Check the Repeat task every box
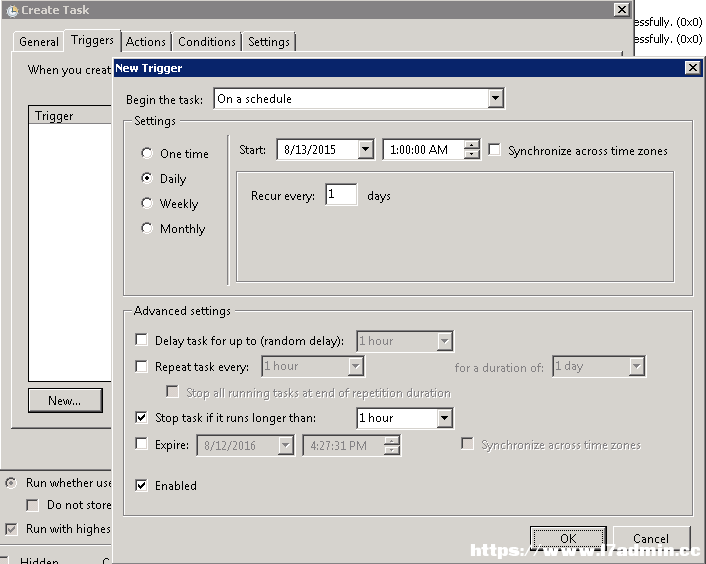Image resolution: width=706 pixels, height=564 pixels. [x=141, y=366]
